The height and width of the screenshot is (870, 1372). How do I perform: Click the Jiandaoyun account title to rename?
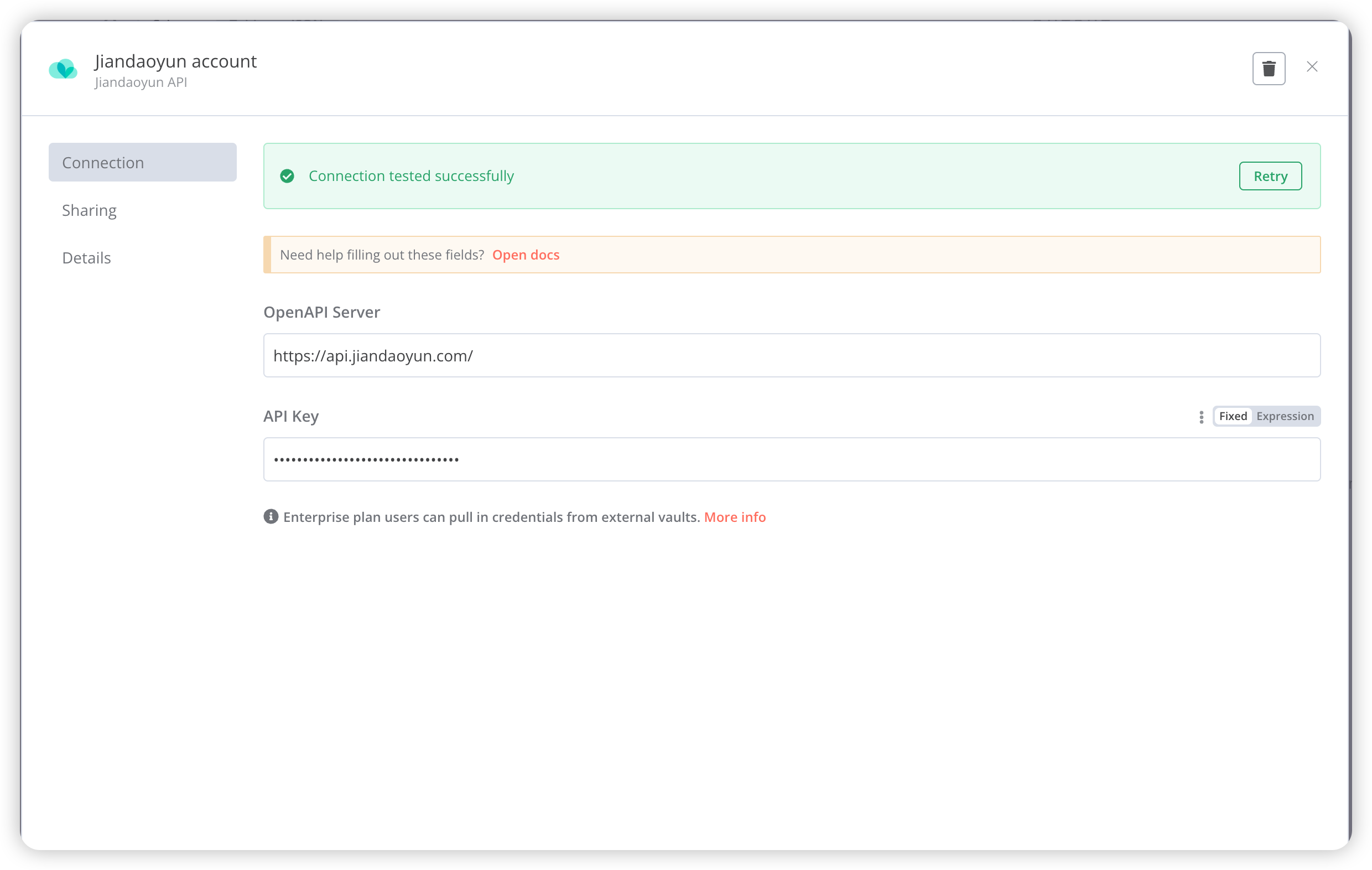[175, 61]
